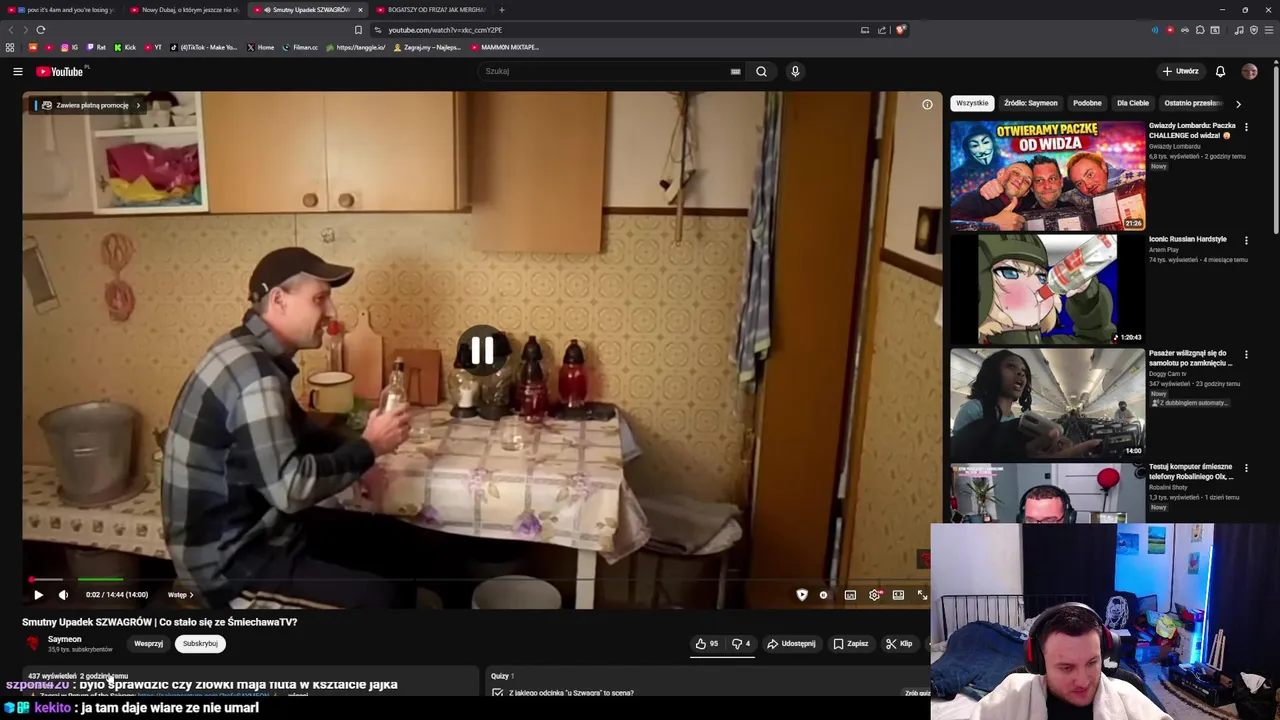Click the Wesprzyj support button
This screenshot has height=720, width=1280.
click(x=148, y=644)
